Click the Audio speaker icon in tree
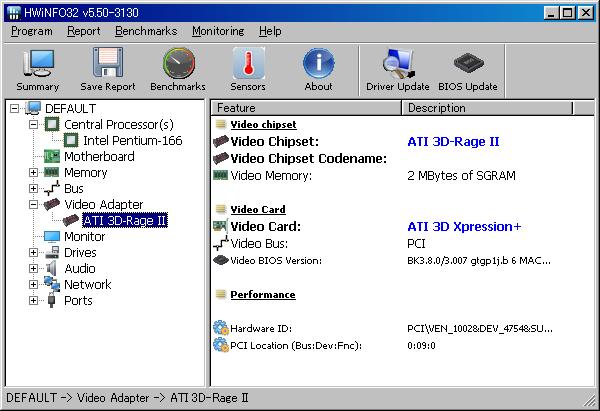Image resolution: width=600 pixels, height=411 pixels. click(x=52, y=268)
